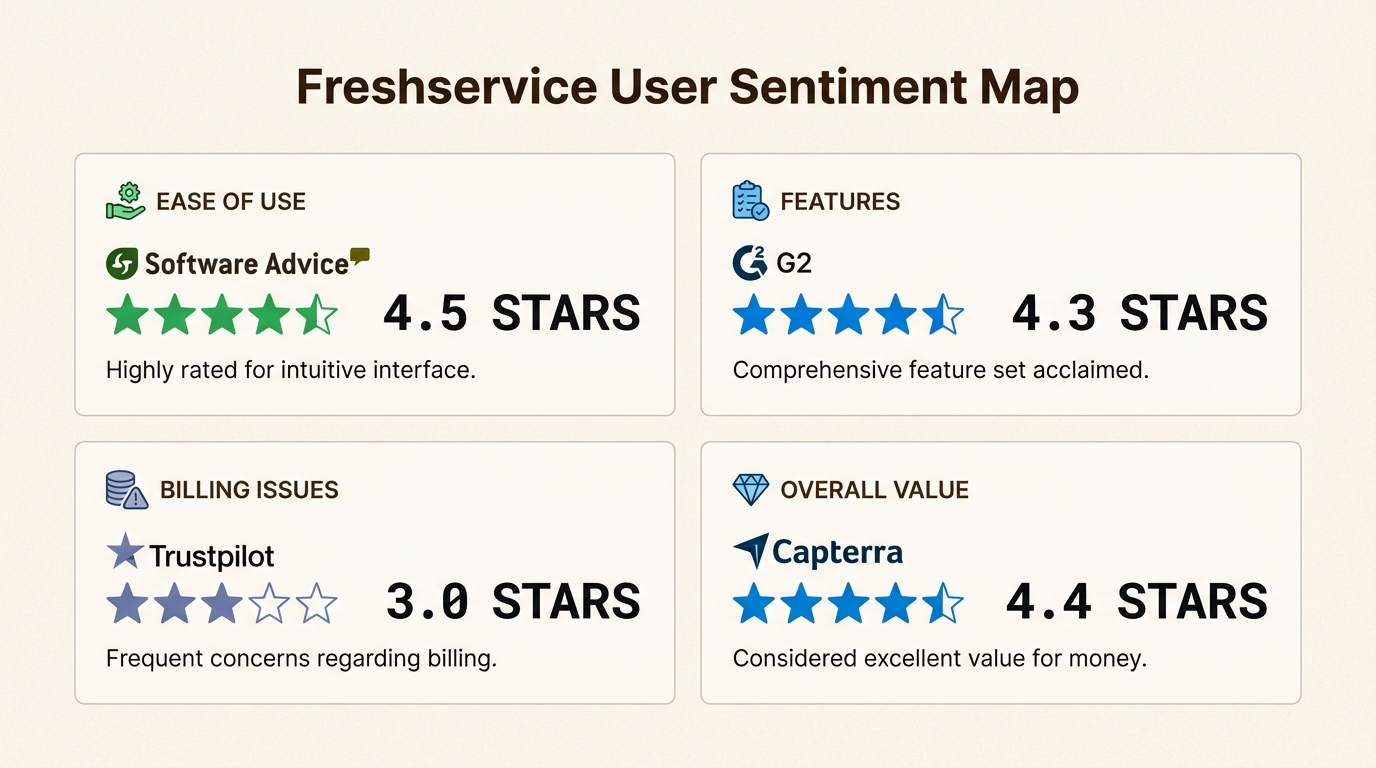Click the last empty Trustpilot star
Image resolution: width=1376 pixels, height=768 pixels.
pos(317,604)
